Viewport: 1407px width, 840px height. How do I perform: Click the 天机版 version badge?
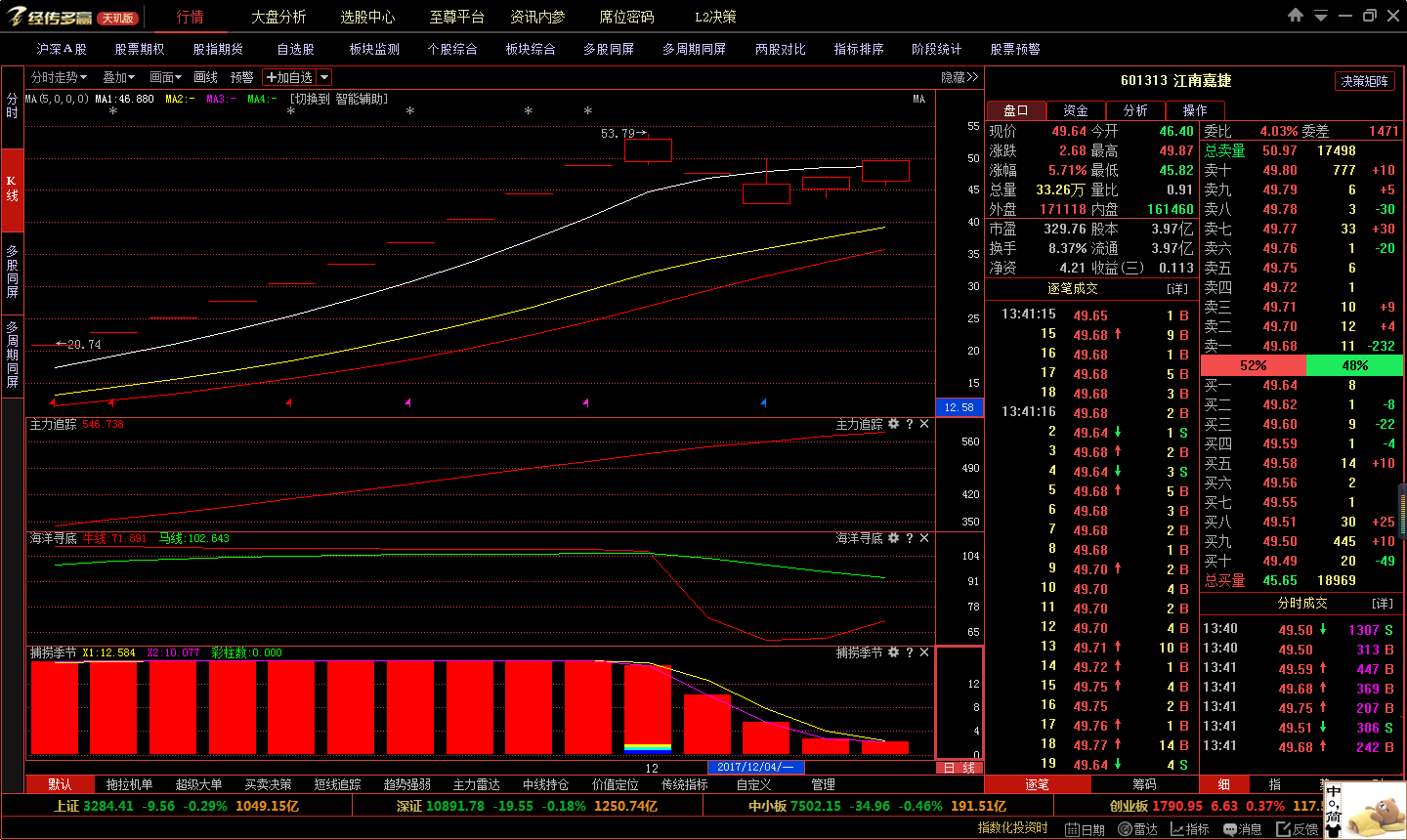118,18
